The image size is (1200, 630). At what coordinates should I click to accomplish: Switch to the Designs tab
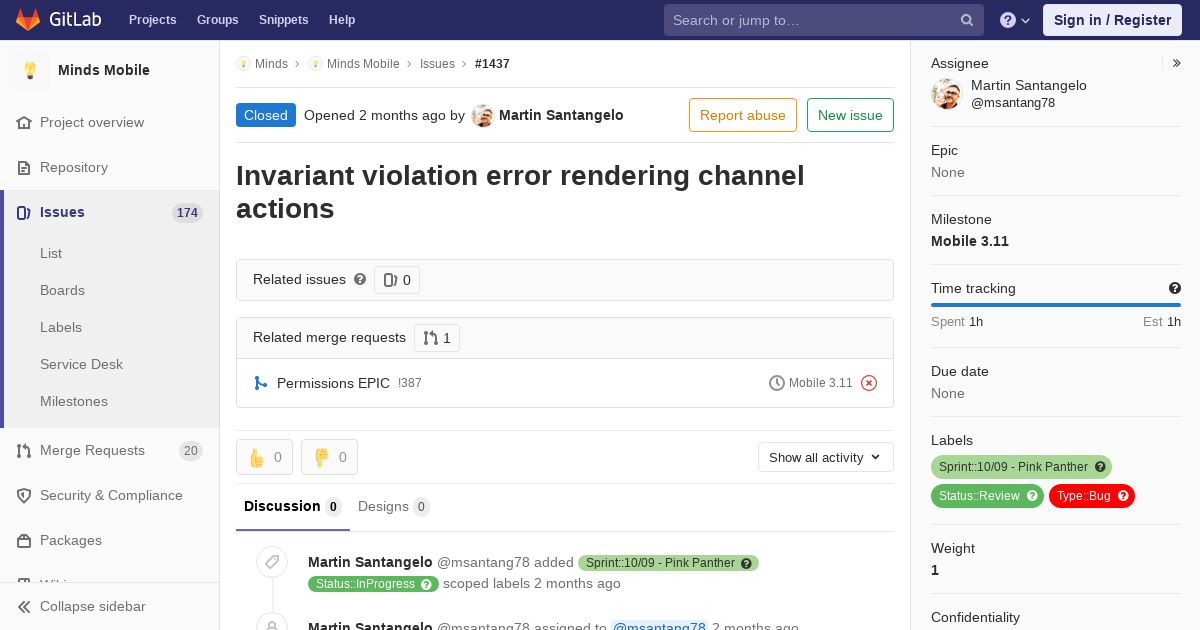pos(394,507)
